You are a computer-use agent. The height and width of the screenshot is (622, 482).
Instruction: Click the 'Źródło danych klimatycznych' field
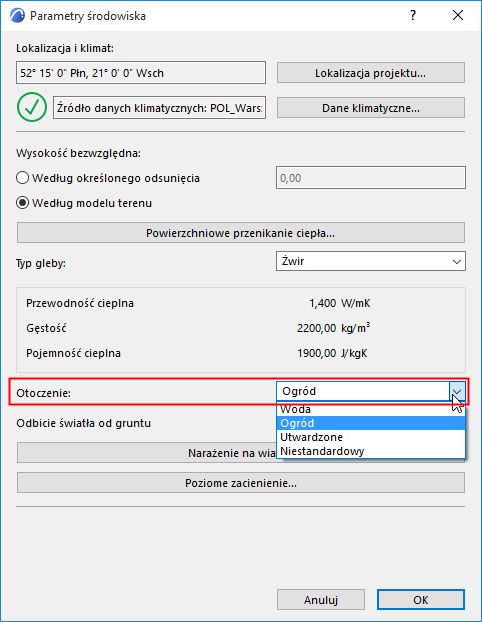coord(159,108)
